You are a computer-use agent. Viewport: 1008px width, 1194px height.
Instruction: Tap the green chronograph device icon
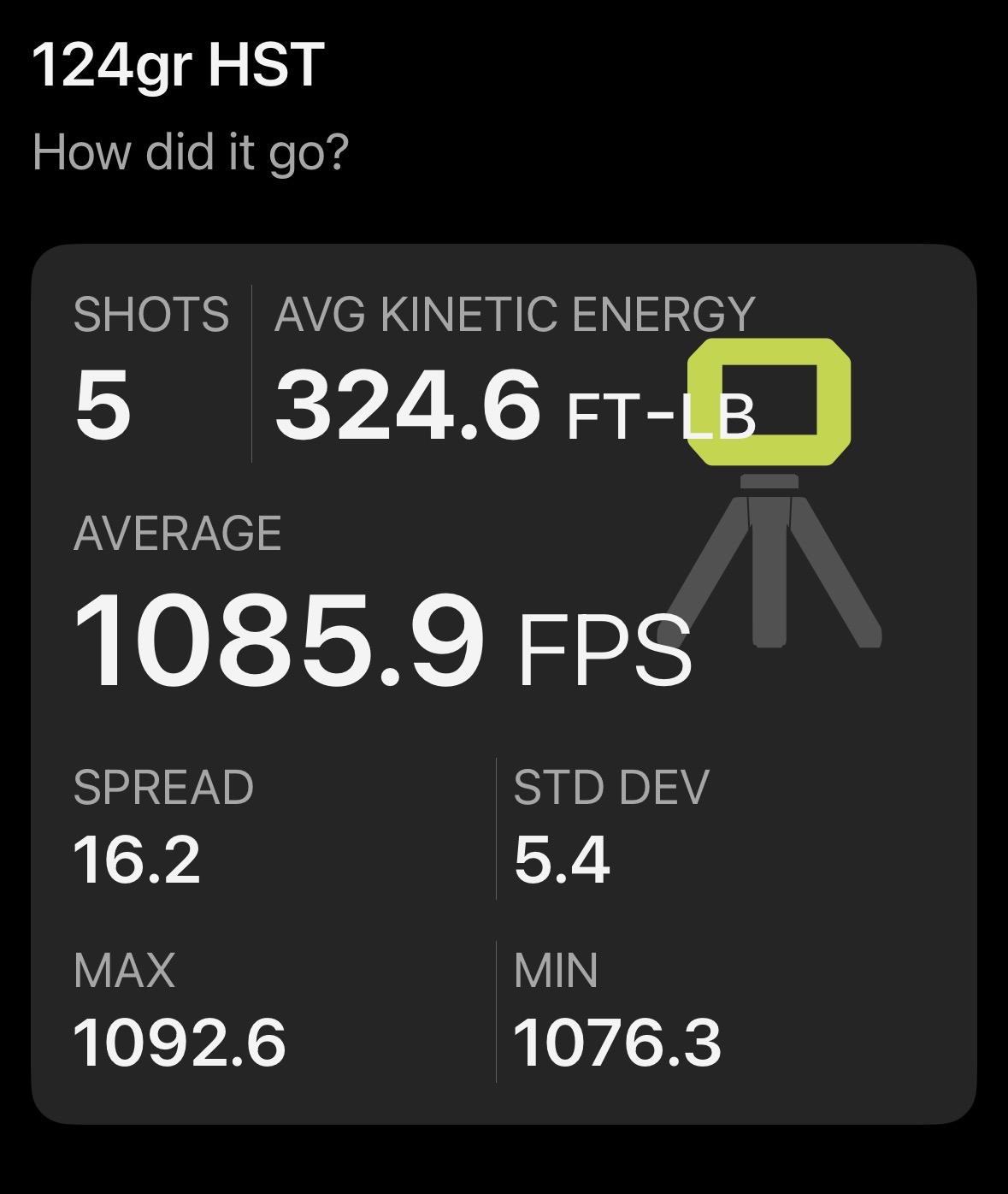click(x=769, y=402)
